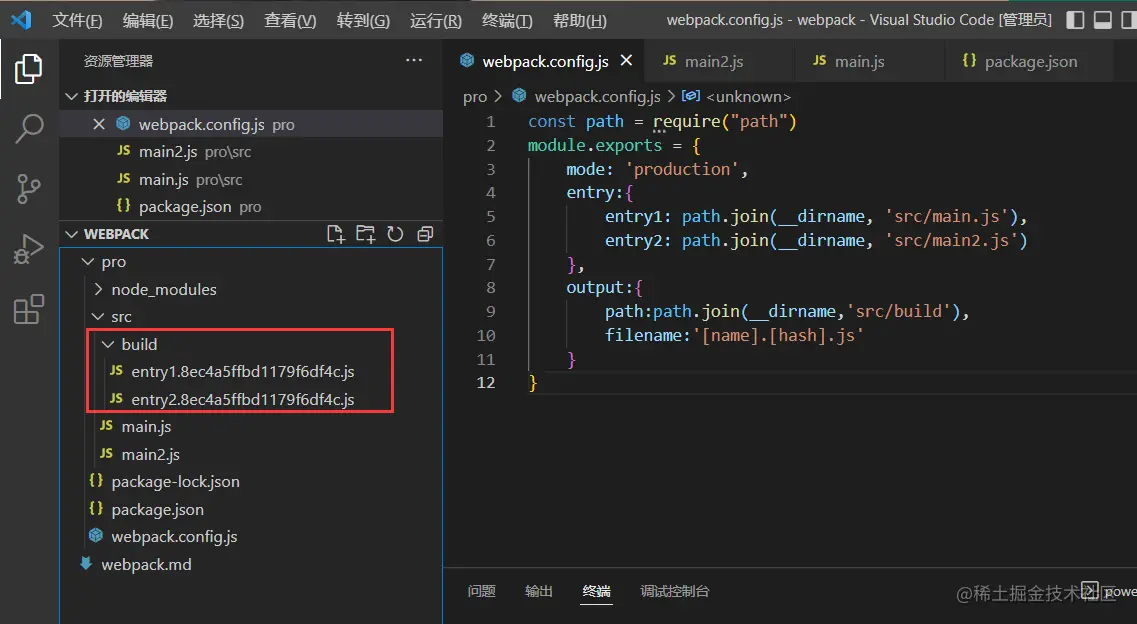This screenshot has height=624, width=1137.
Task: Switch to the main.js editor tab
Action: 869,61
